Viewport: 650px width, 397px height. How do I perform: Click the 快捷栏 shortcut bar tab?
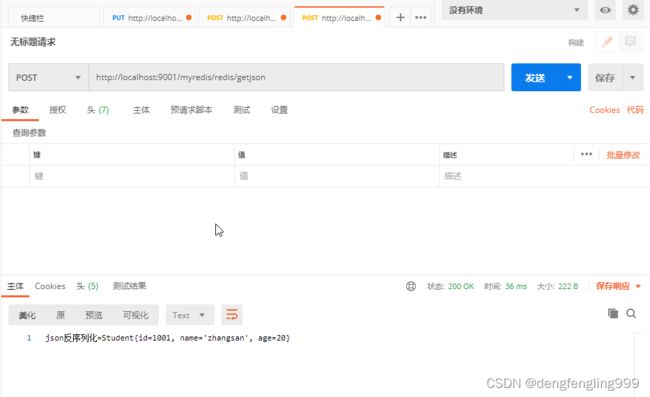pyautogui.click(x=32, y=18)
